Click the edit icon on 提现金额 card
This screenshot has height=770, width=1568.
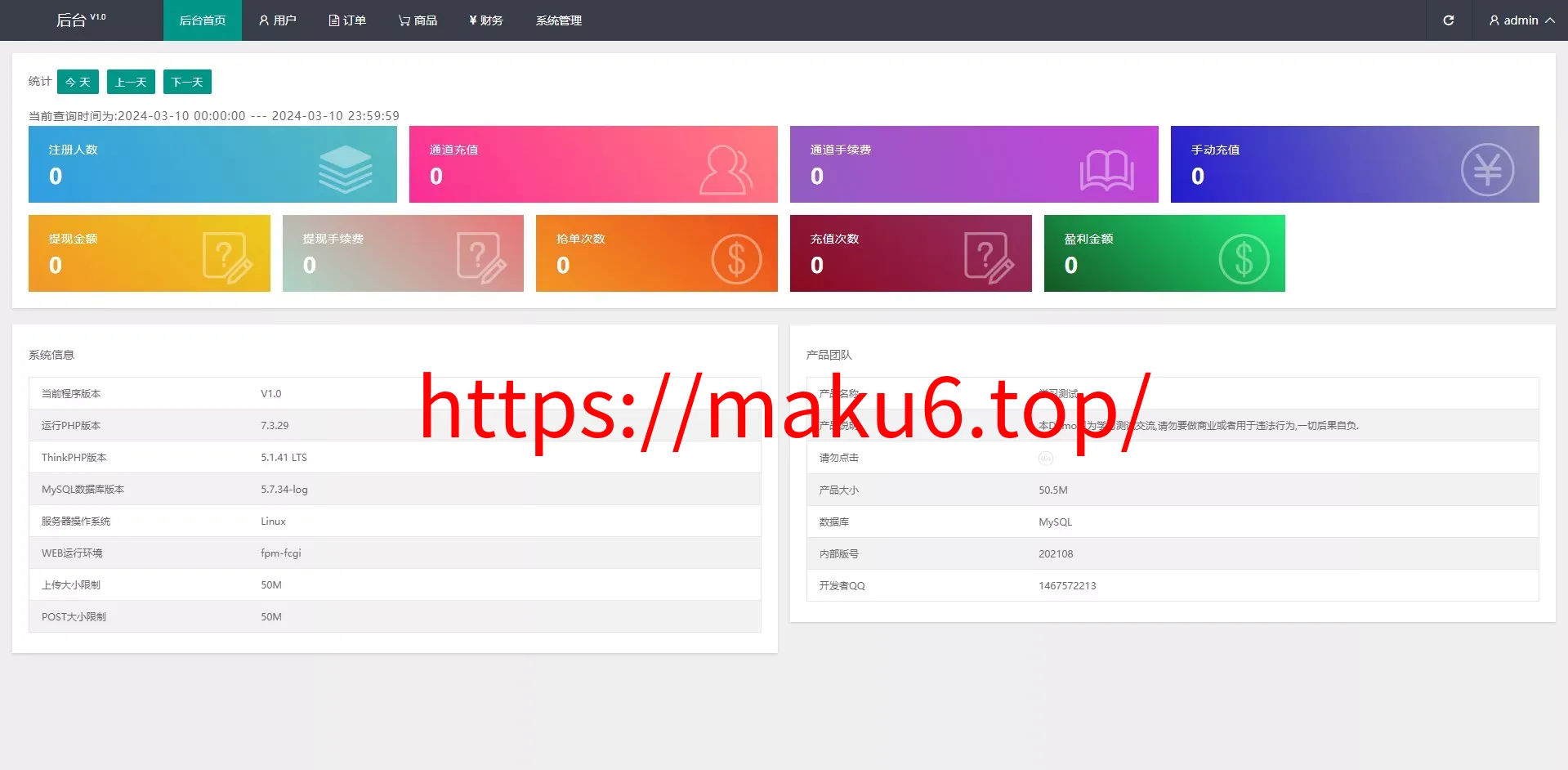[227, 257]
